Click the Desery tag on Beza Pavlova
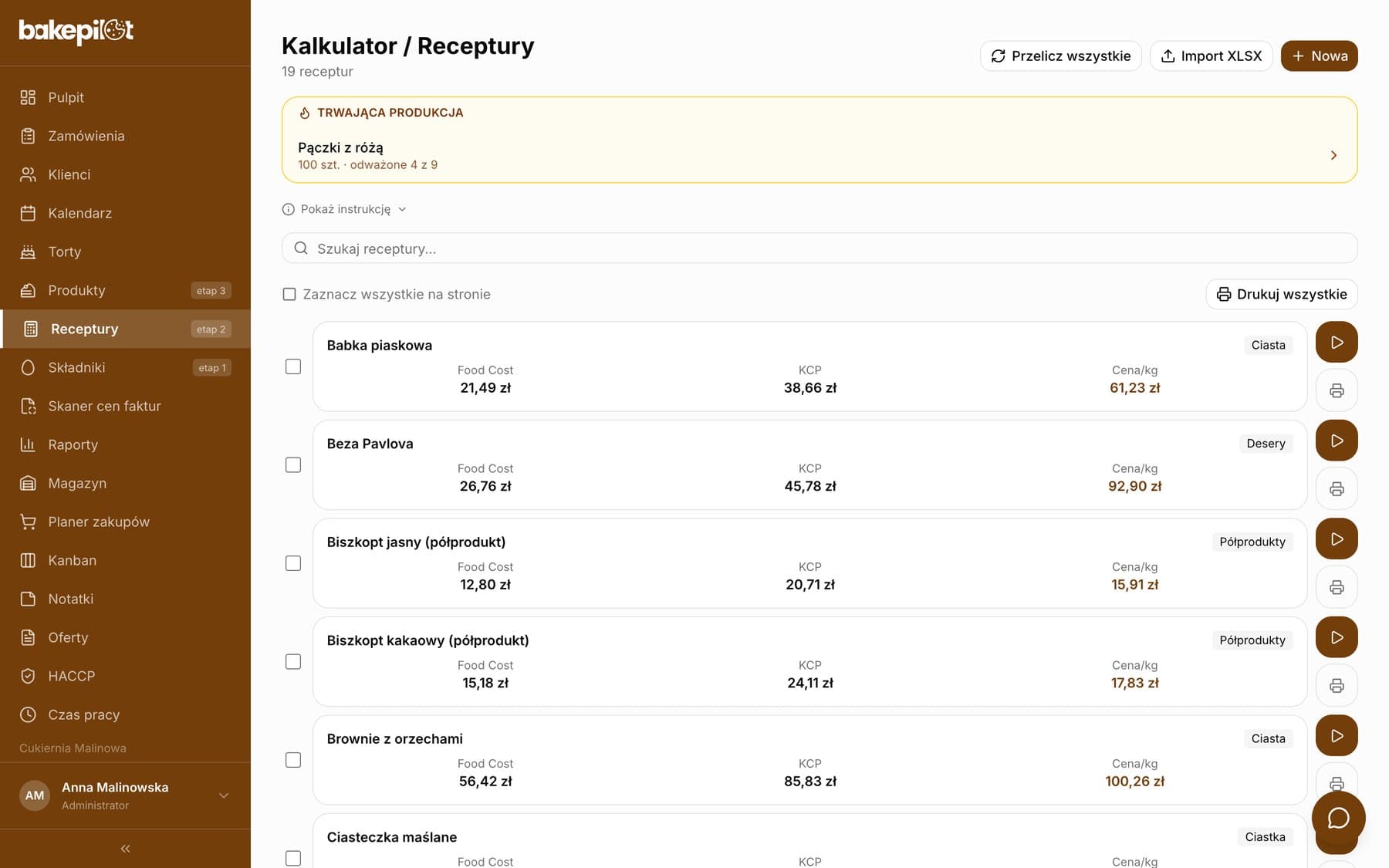 (x=1266, y=444)
